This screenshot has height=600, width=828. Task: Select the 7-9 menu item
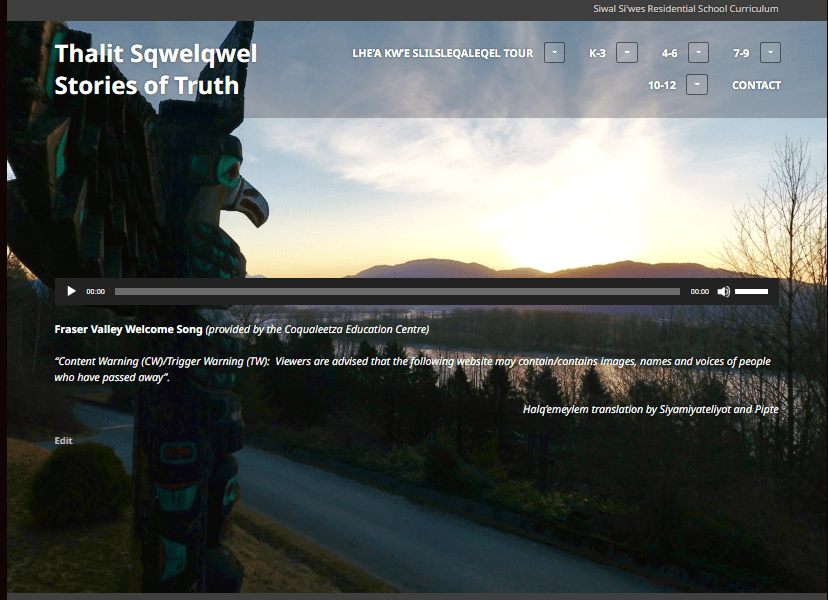741,53
